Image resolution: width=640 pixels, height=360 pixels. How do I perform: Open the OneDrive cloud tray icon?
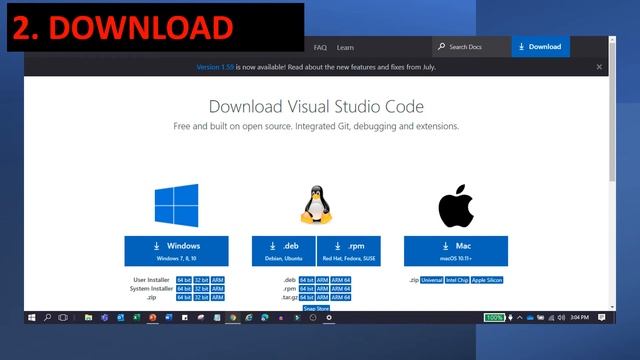(x=530, y=318)
